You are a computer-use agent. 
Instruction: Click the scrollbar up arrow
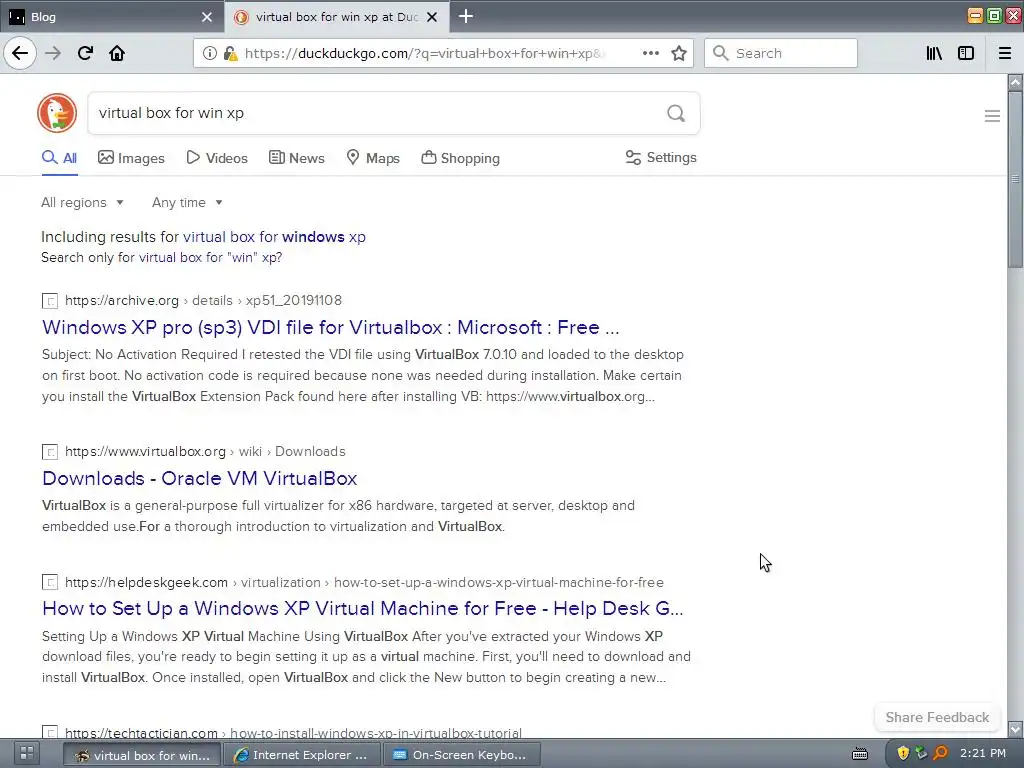[1015, 82]
